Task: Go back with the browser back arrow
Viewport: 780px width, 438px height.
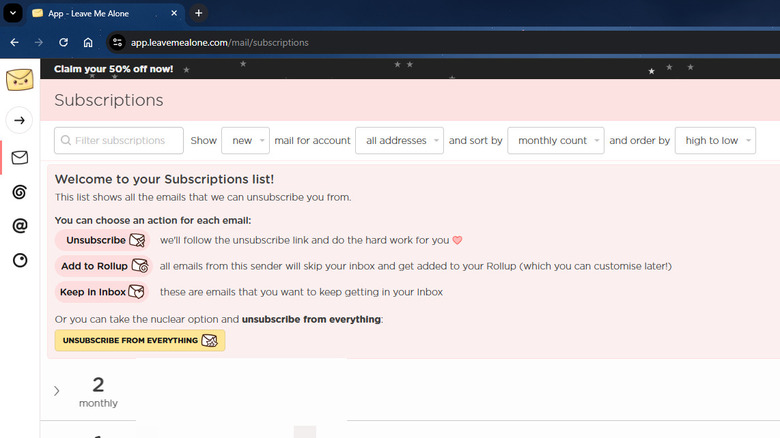Action: [14, 42]
